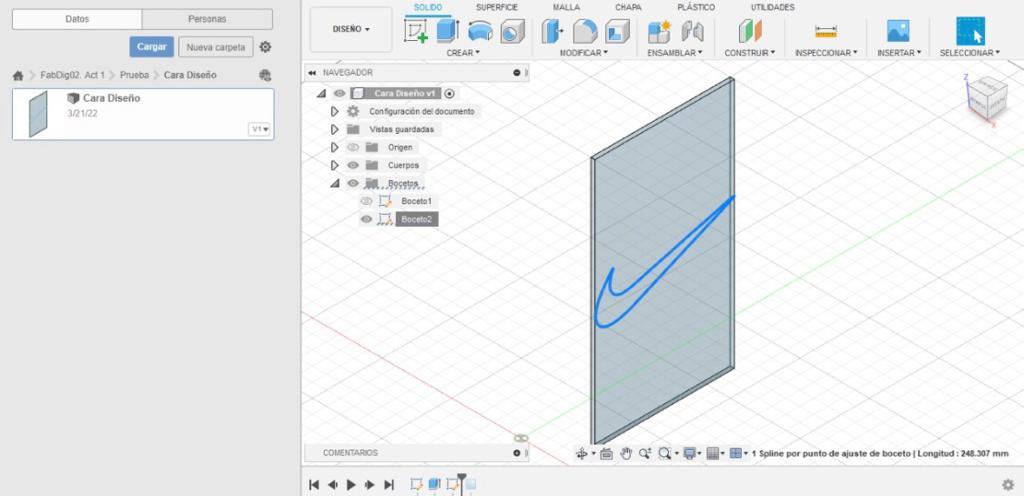Switch to the CHAPA tab
The height and width of the screenshot is (496, 1024).
628,7
